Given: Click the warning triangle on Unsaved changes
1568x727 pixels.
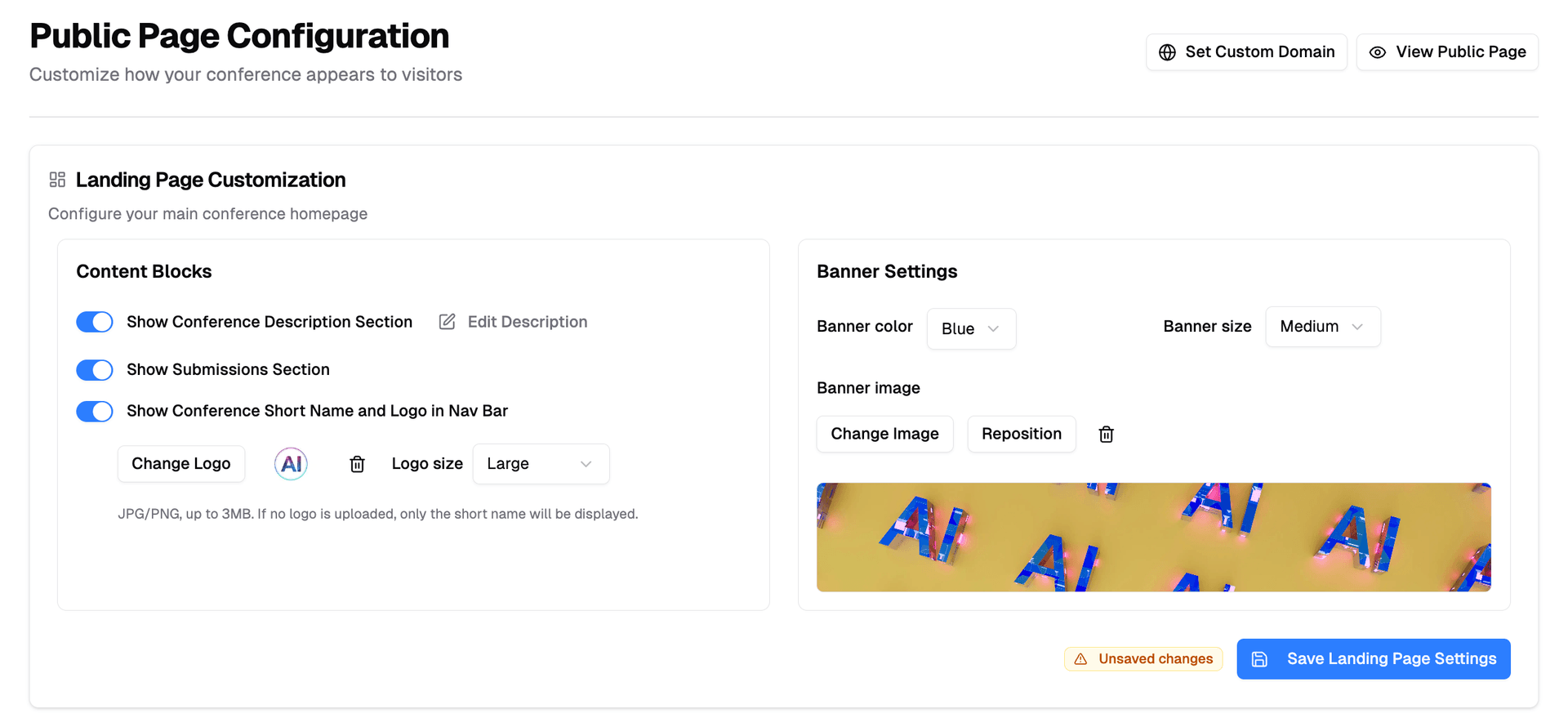Looking at the screenshot, I should pos(1080,658).
